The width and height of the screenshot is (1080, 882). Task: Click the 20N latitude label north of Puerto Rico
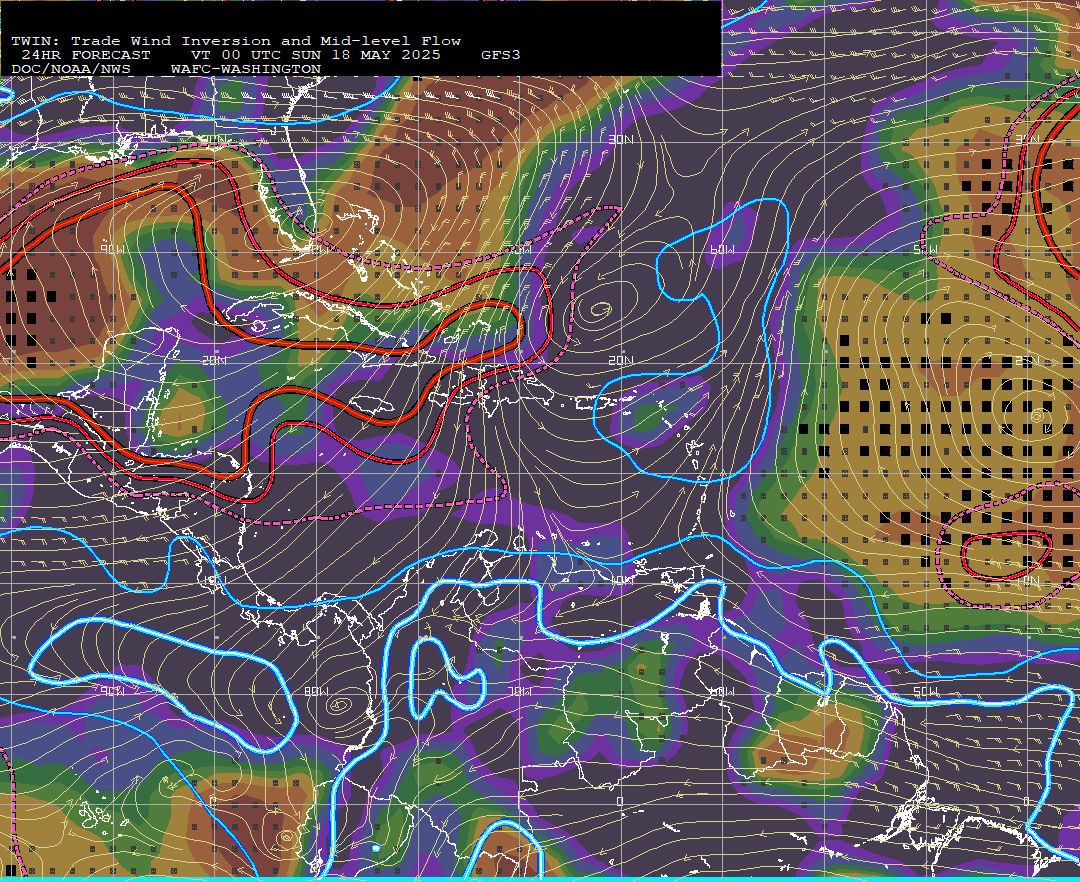621,360
